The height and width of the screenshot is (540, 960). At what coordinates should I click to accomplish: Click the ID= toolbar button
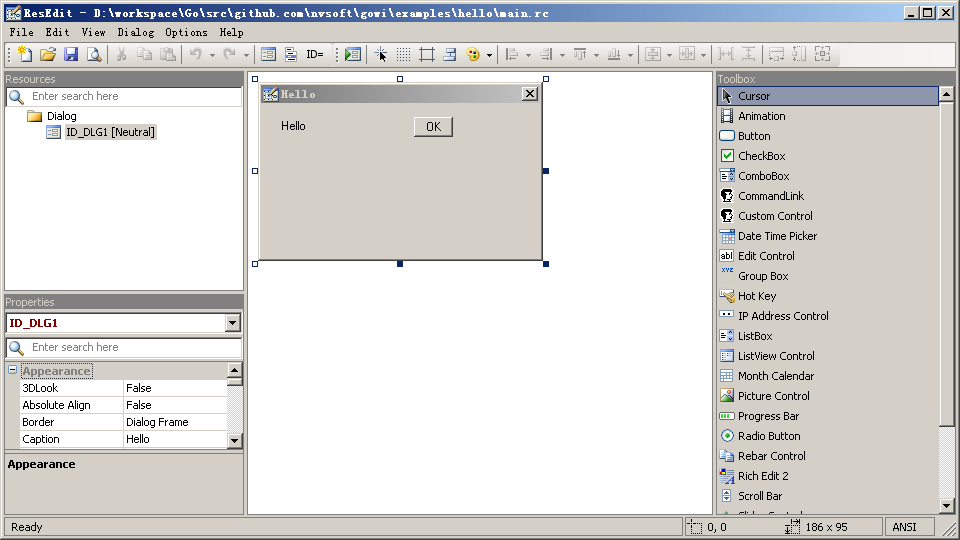315,54
